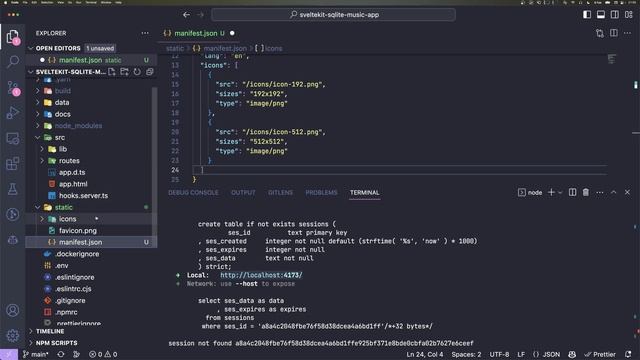
Task: Open Prettier status bar item
Action: pos(600,354)
